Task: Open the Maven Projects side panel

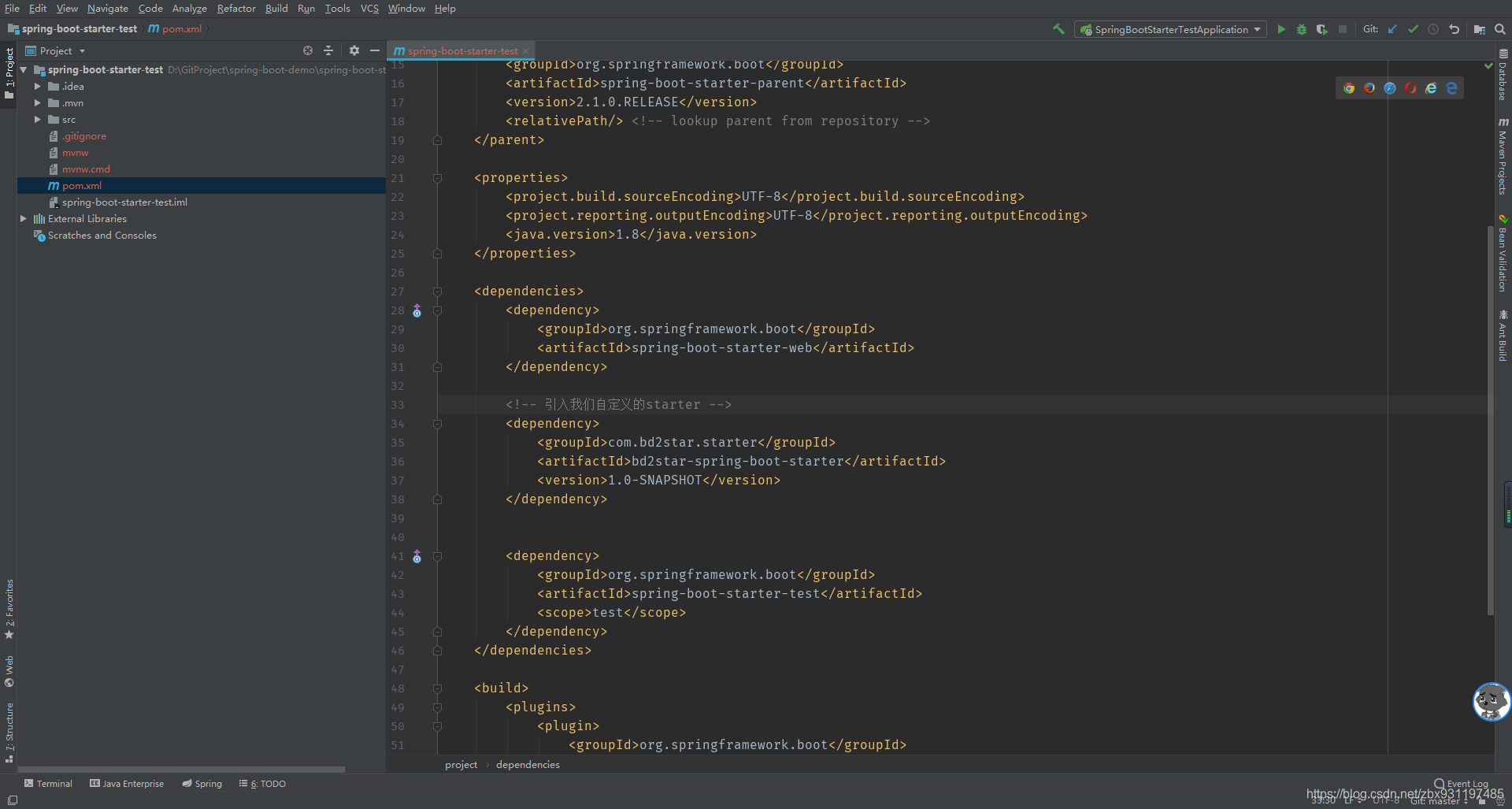Action: (1503, 157)
